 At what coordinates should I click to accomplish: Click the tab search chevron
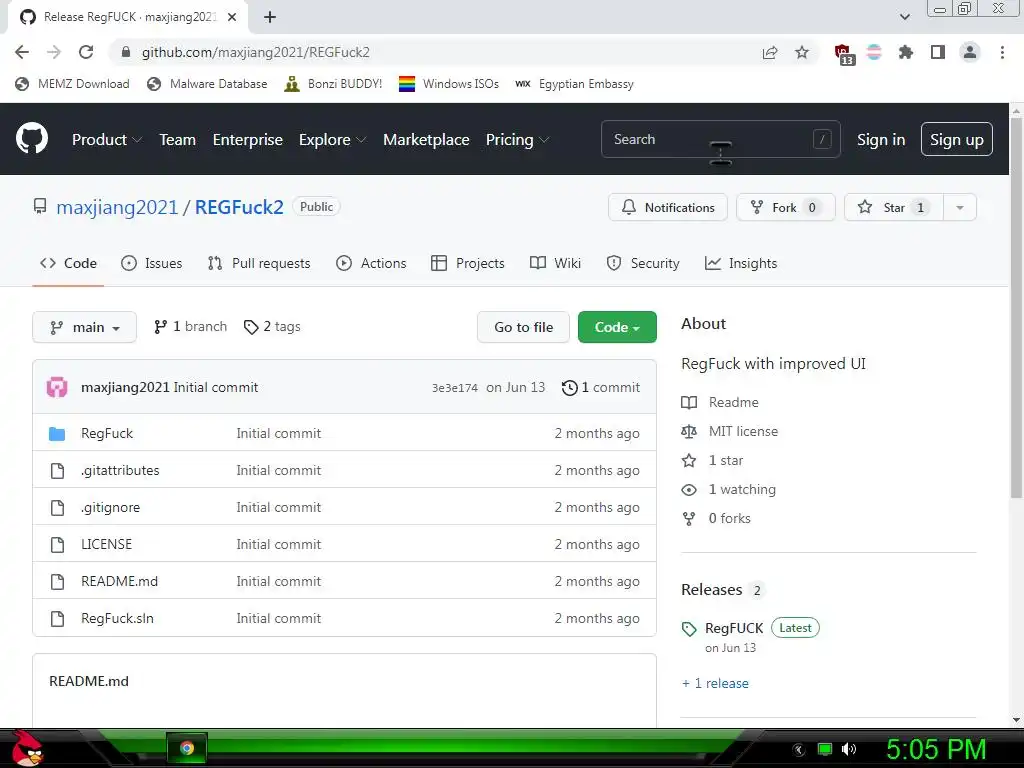point(904,17)
